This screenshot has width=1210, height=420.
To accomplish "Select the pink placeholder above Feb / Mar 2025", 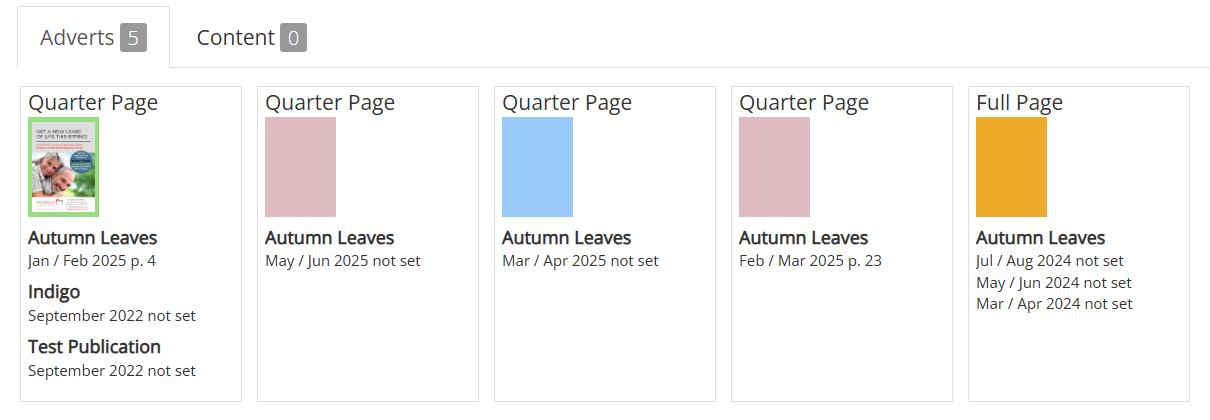I will click(x=774, y=167).
